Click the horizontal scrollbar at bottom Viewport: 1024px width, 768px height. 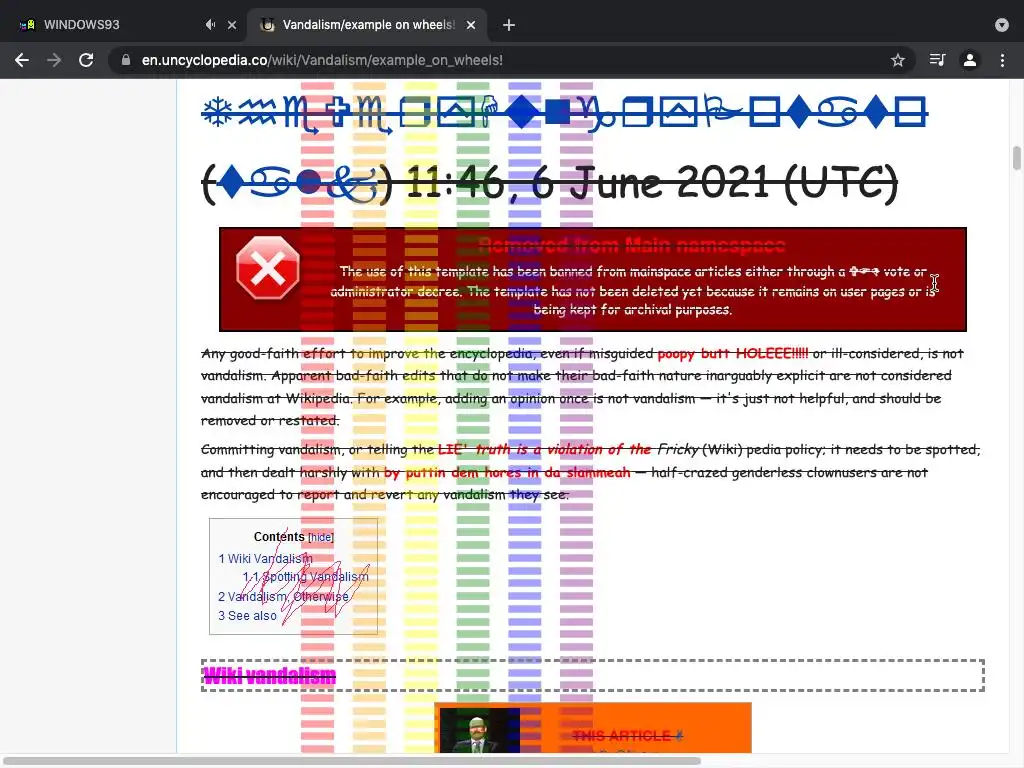(x=353, y=761)
